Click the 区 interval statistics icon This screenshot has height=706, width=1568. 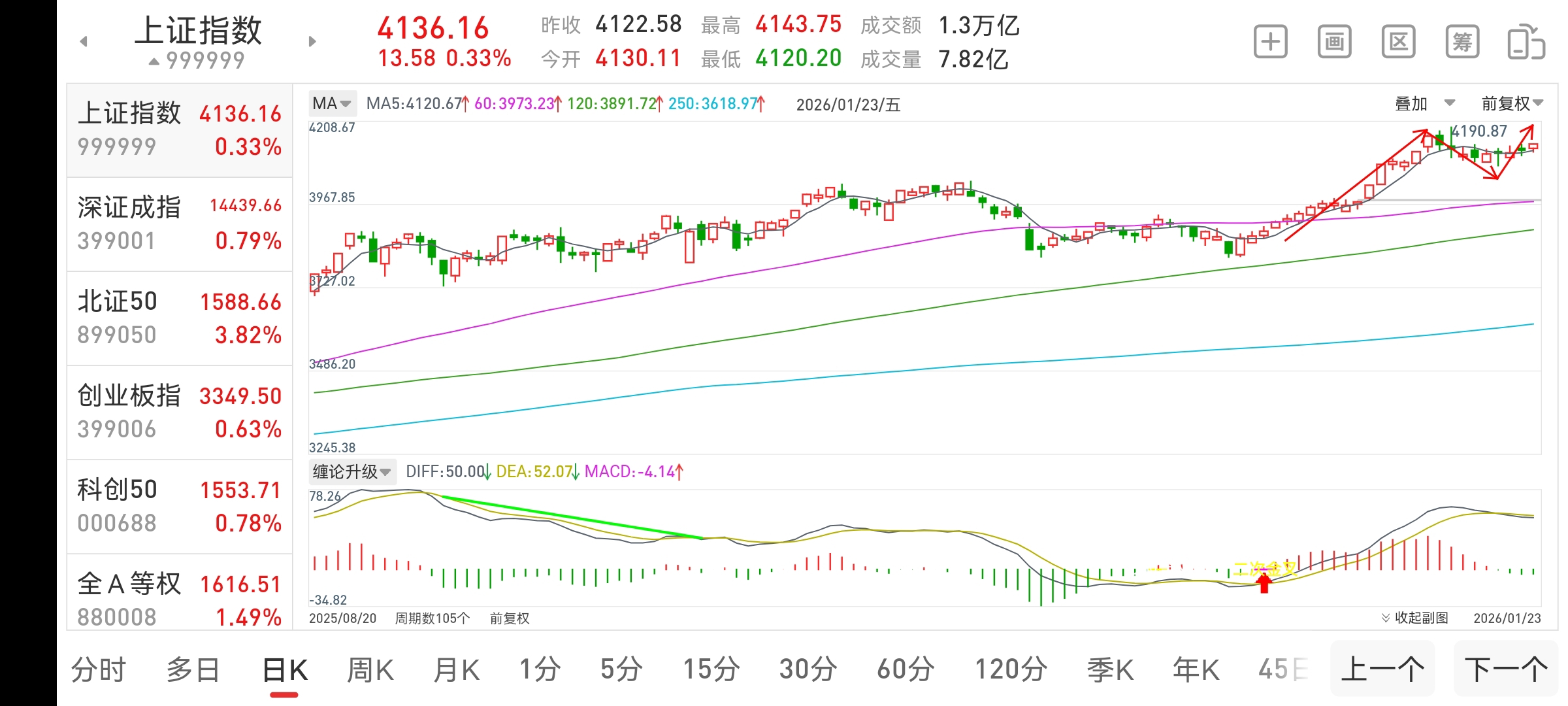pyautogui.click(x=1397, y=41)
